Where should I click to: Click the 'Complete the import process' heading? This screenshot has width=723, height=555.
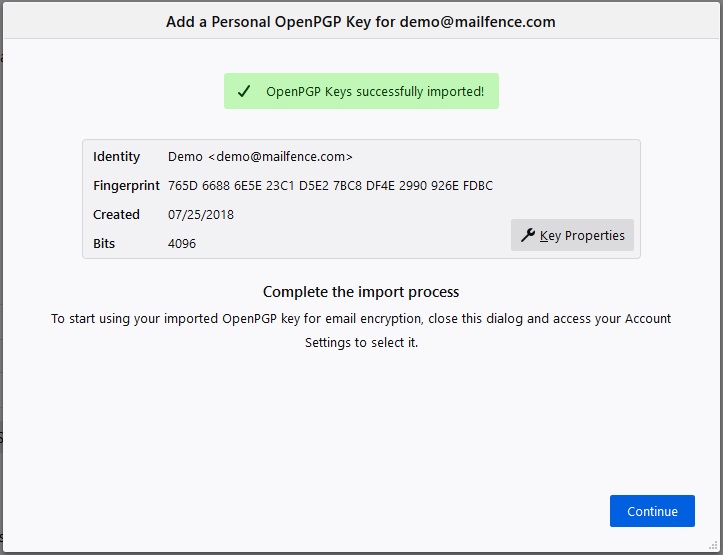[x=361, y=292]
